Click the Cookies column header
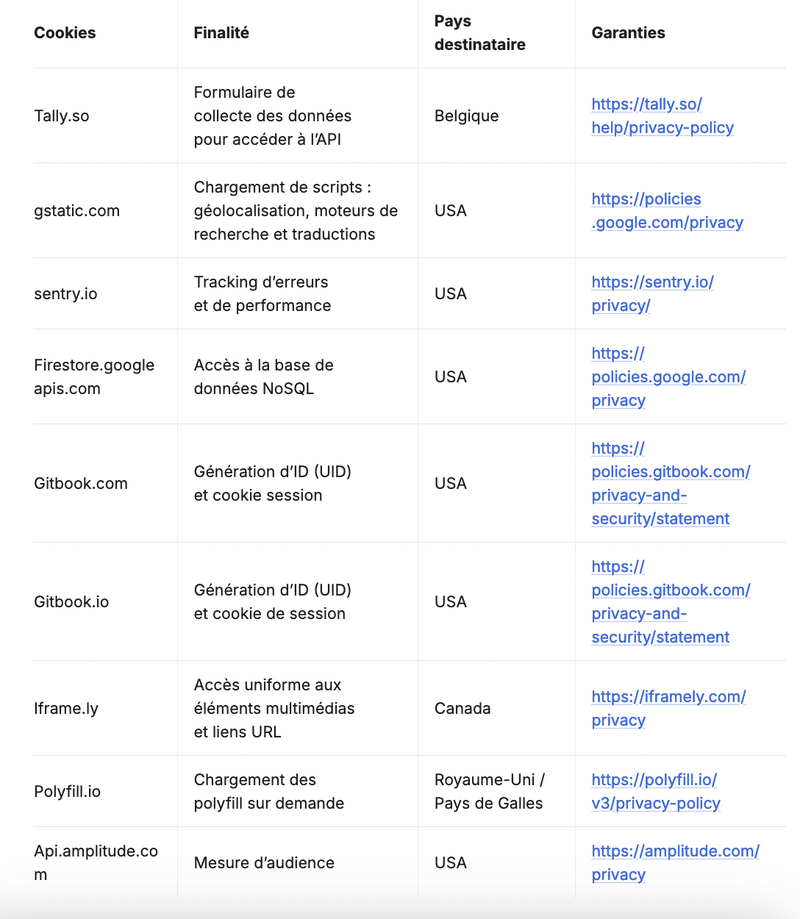 tap(65, 33)
